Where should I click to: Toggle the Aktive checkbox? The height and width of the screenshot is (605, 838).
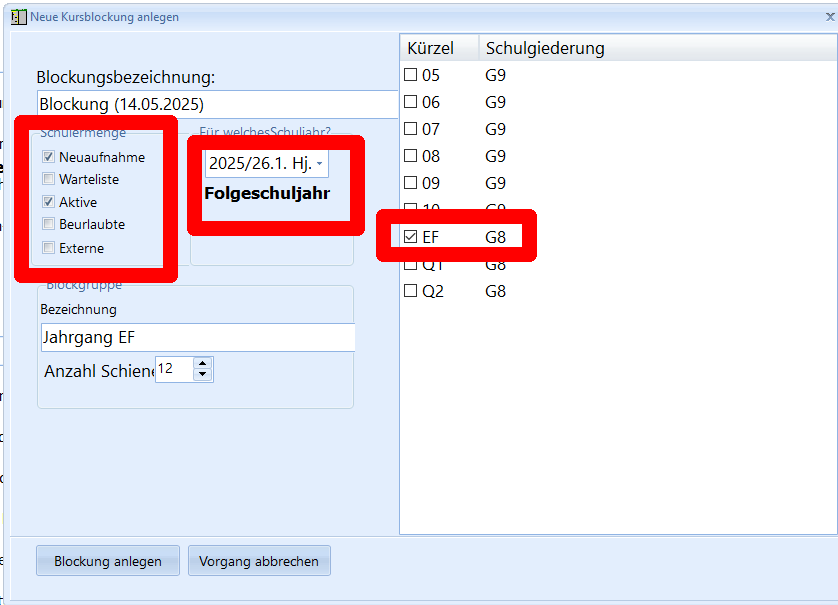pos(49,201)
